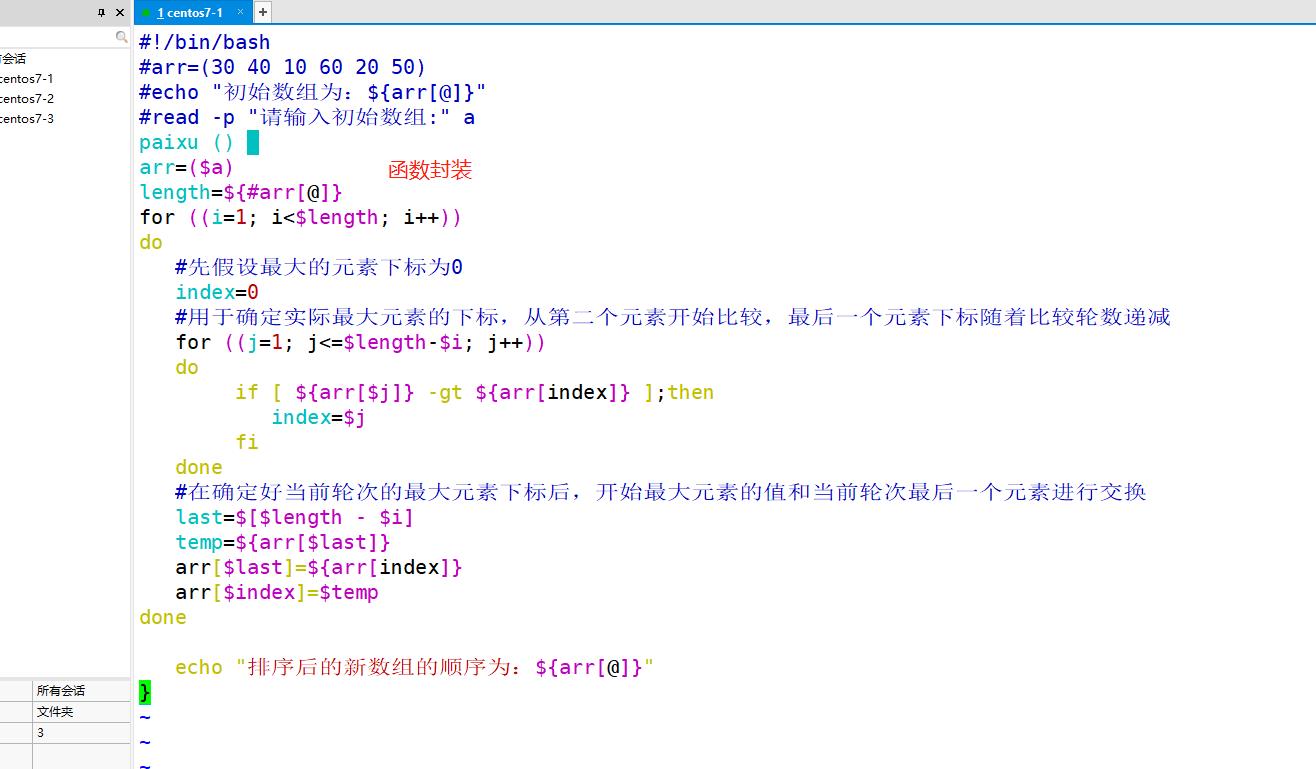Click the fi keyword
The height and width of the screenshot is (769, 1316).
coord(247,442)
